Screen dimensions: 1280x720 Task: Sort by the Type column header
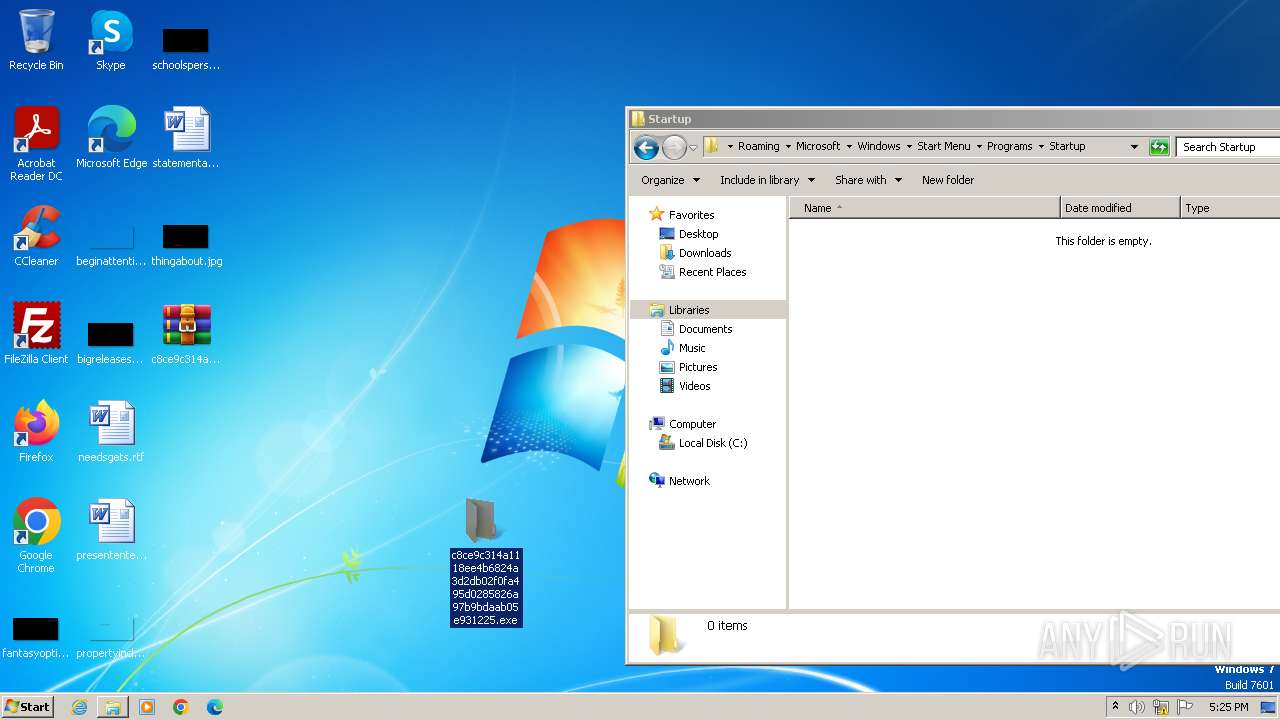point(1231,208)
